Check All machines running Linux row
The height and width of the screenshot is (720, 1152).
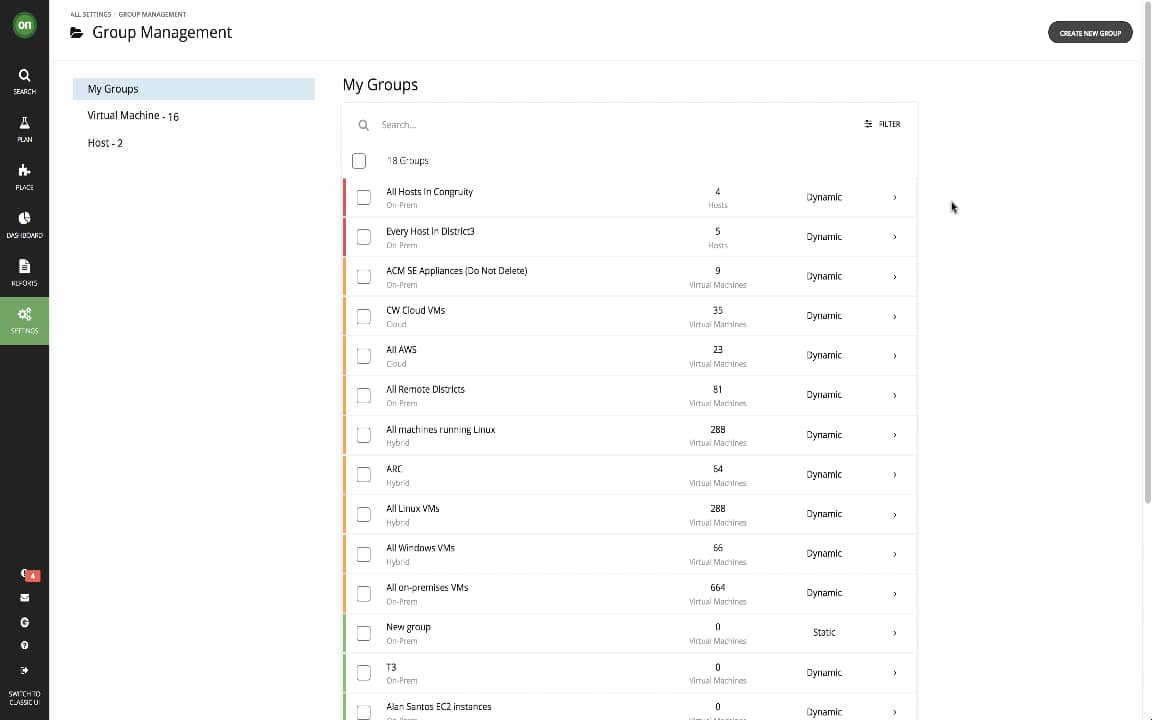click(364, 435)
